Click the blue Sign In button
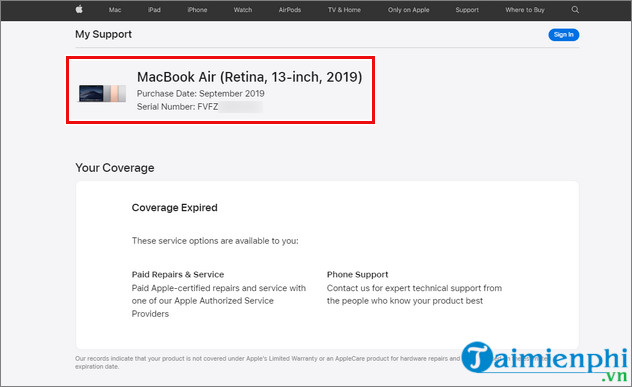Image resolution: width=632 pixels, height=387 pixels. click(x=563, y=35)
